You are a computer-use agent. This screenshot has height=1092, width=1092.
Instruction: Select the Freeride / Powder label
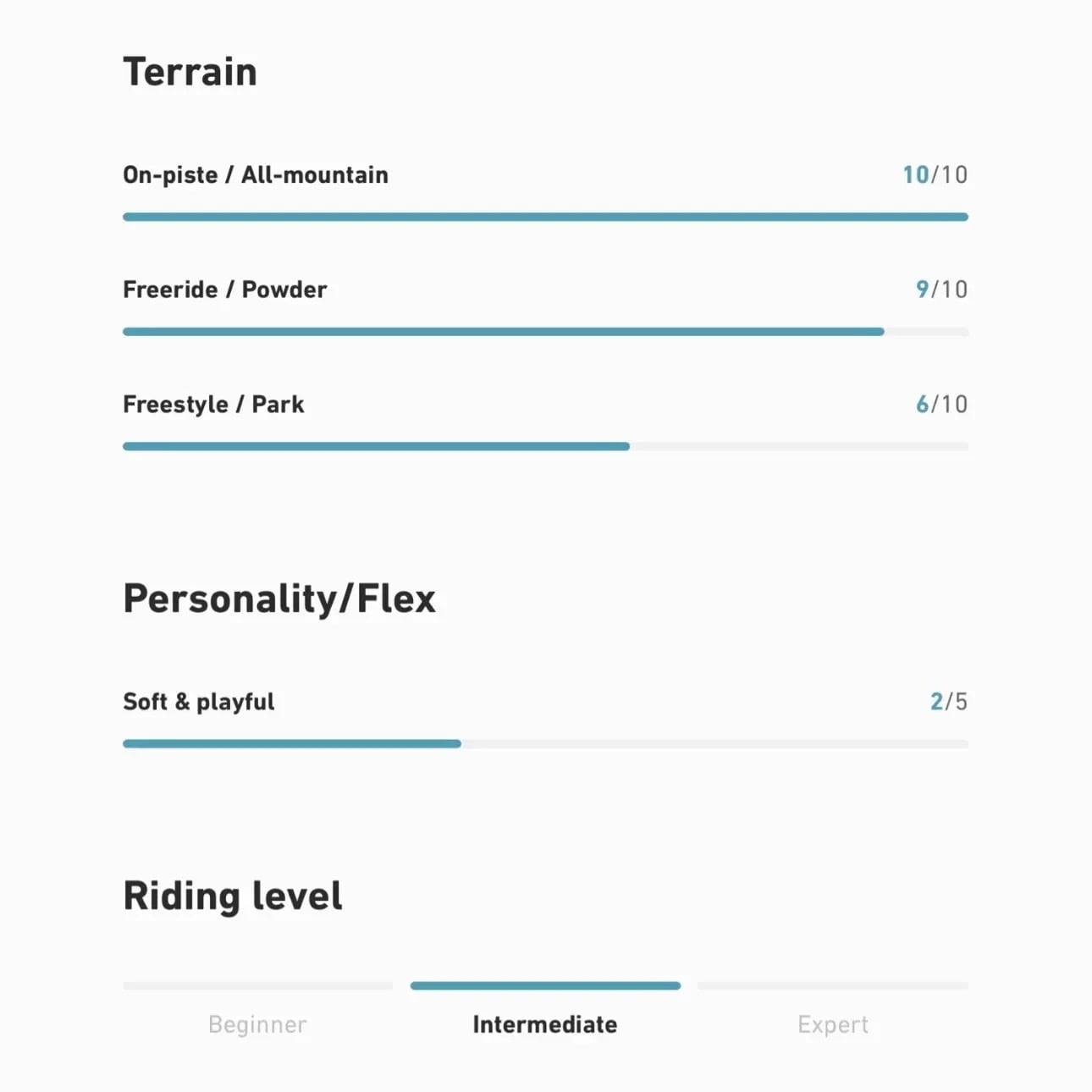click(224, 290)
